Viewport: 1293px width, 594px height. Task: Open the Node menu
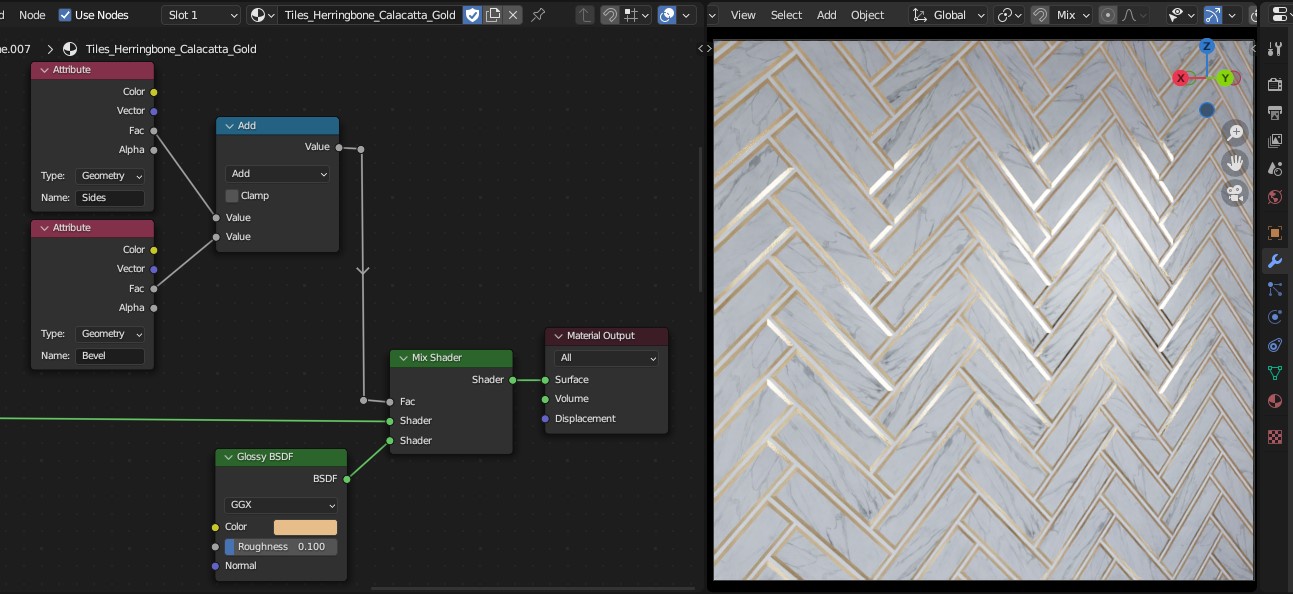(32, 15)
